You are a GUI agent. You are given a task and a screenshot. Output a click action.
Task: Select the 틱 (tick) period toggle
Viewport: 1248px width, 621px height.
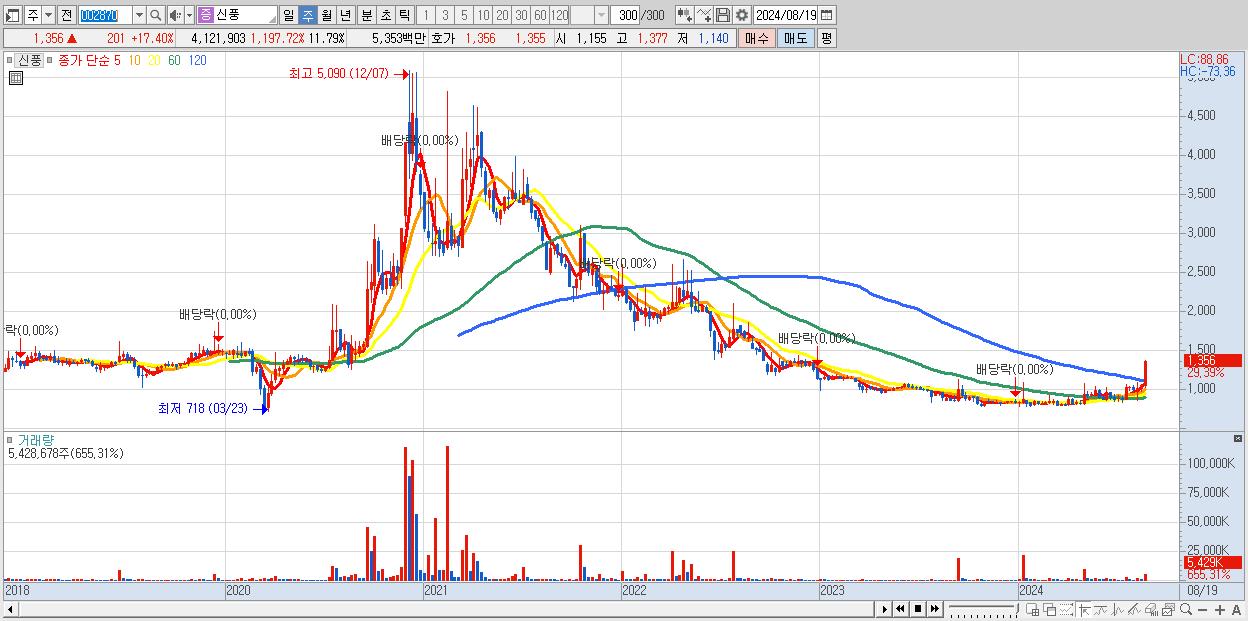[x=404, y=15]
